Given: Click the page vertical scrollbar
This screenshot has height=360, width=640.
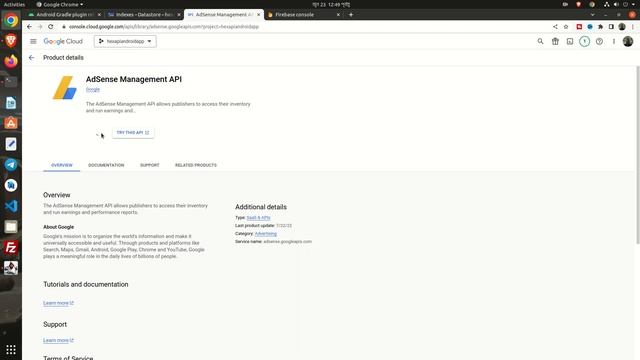Looking at the screenshot, I should point(638,155).
